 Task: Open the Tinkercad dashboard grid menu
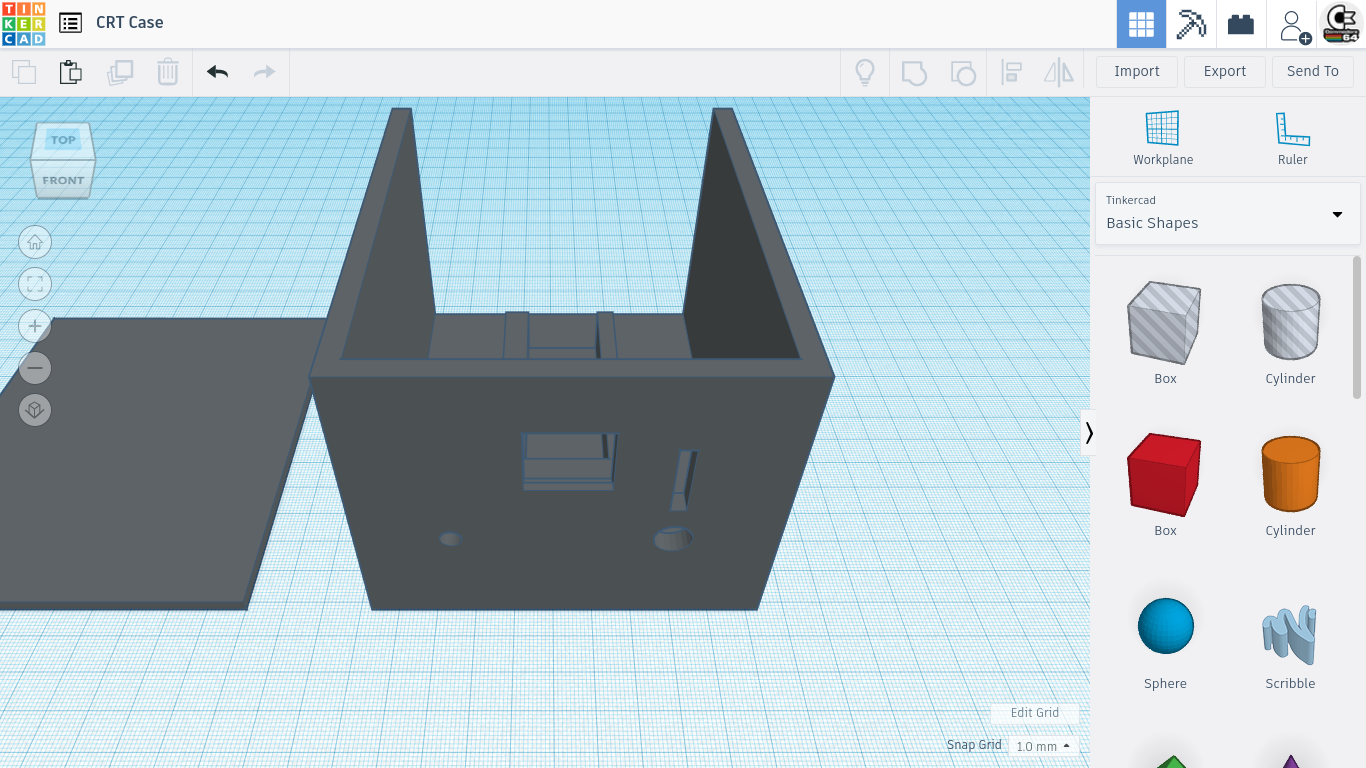(1141, 23)
